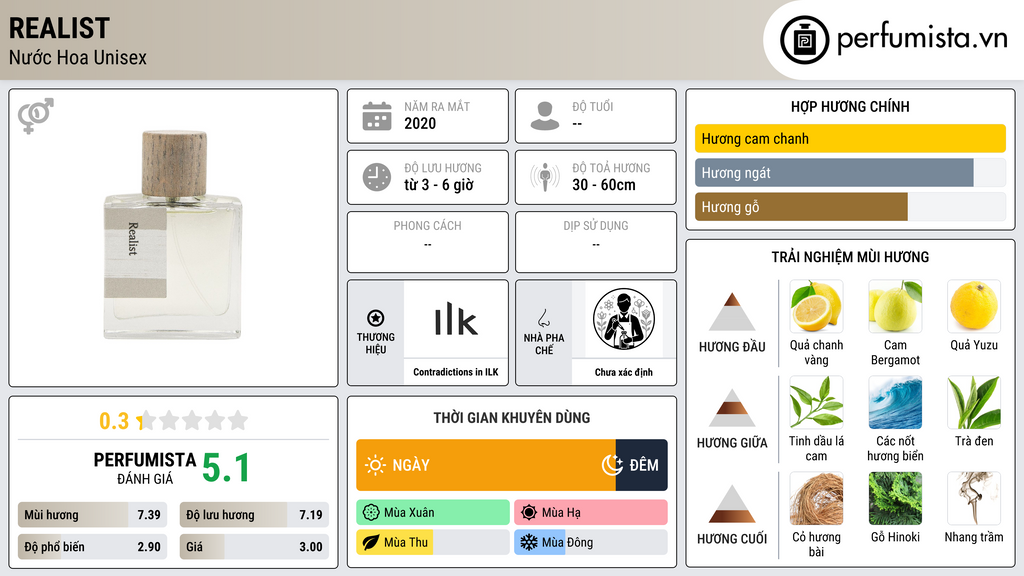
Task: Click the moon icon beside Đêm
Action: tap(612, 465)
